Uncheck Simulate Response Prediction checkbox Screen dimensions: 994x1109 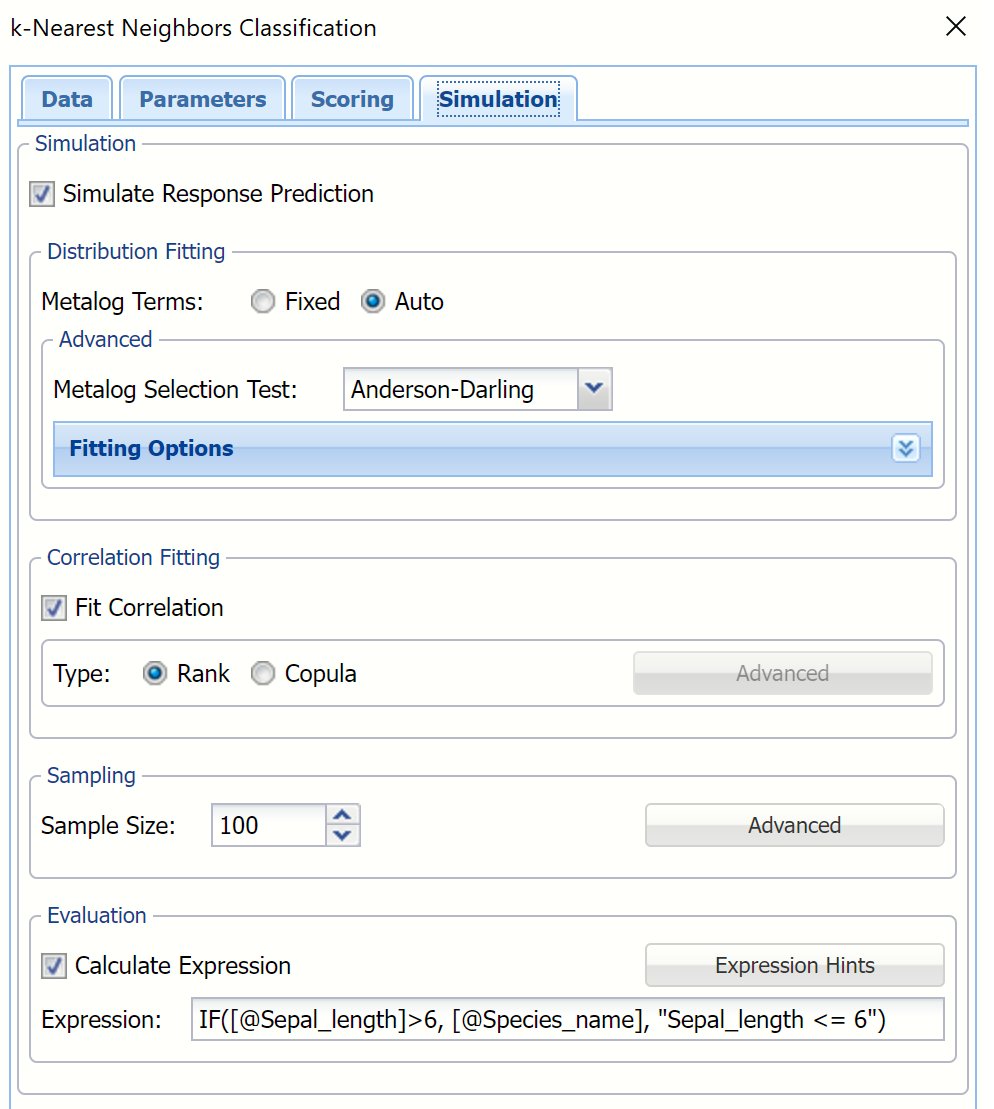[42, 194]
